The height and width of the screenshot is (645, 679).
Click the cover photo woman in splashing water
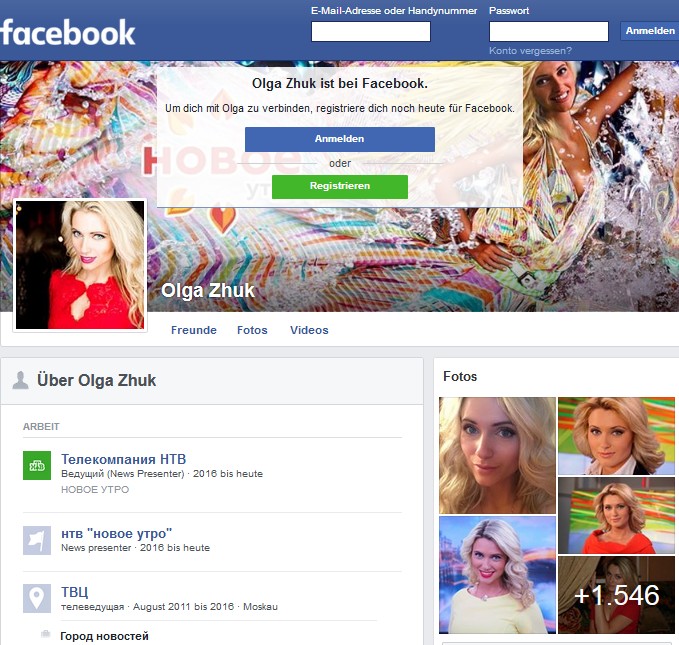(563, 173)
